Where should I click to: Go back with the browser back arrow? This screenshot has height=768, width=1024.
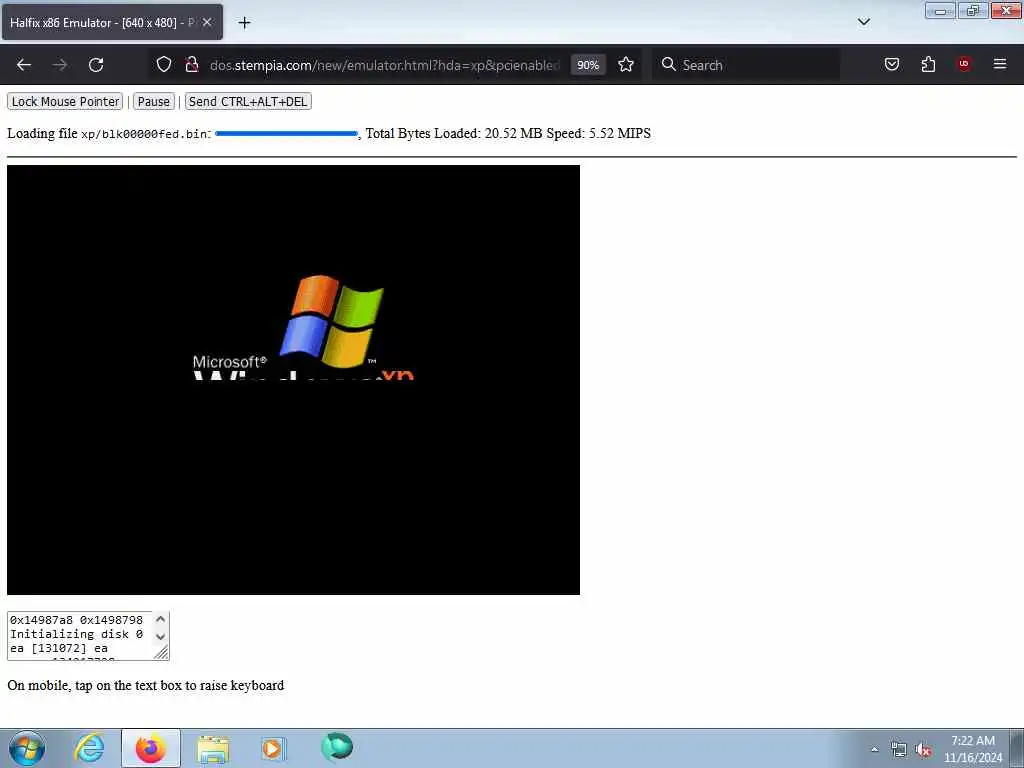pos(24,65)
